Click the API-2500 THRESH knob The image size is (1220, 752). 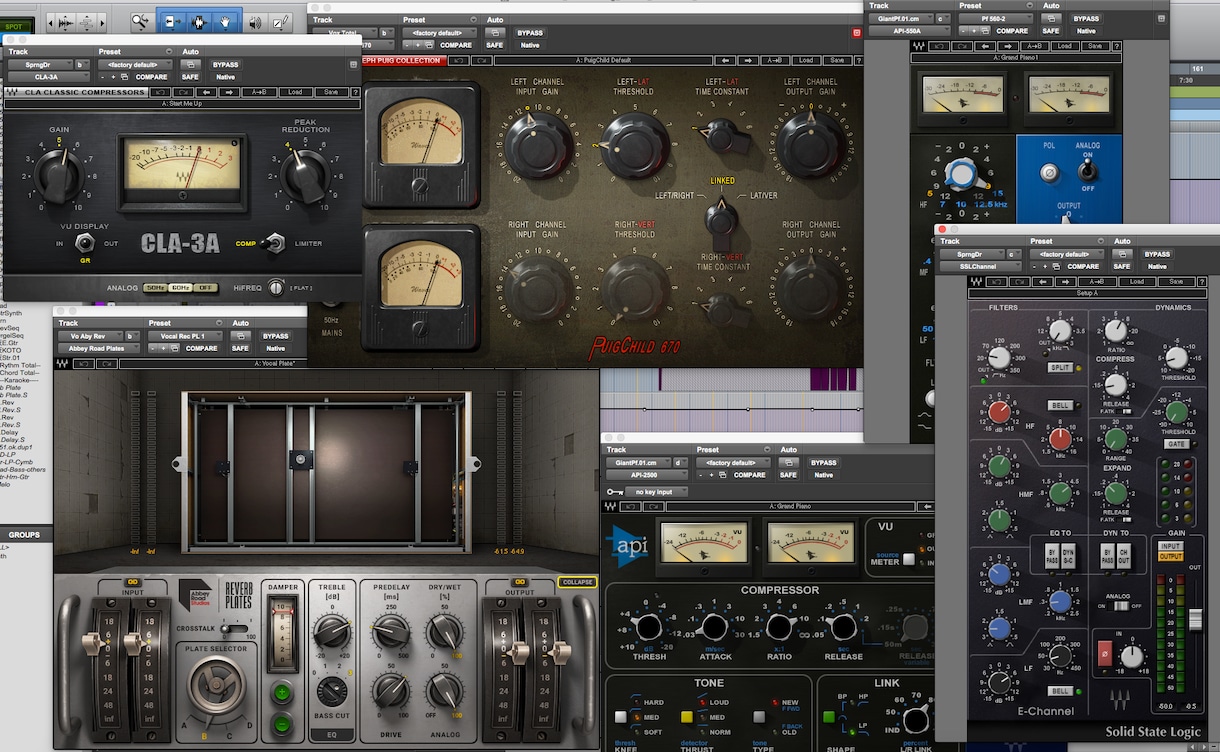pyautogui.click(x=648, y=627)
